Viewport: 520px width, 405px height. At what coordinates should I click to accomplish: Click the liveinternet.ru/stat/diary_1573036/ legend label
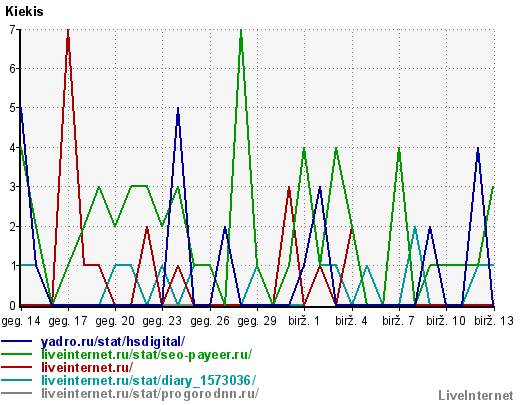(148, 381)
